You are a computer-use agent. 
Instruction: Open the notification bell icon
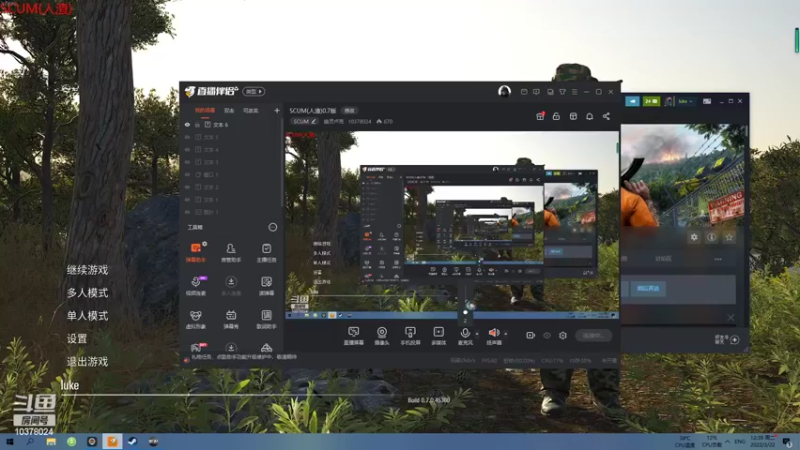point(589,116)
